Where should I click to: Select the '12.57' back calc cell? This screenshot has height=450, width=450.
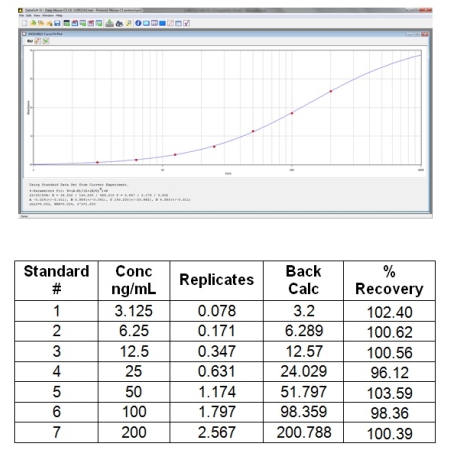pos(303,351)
